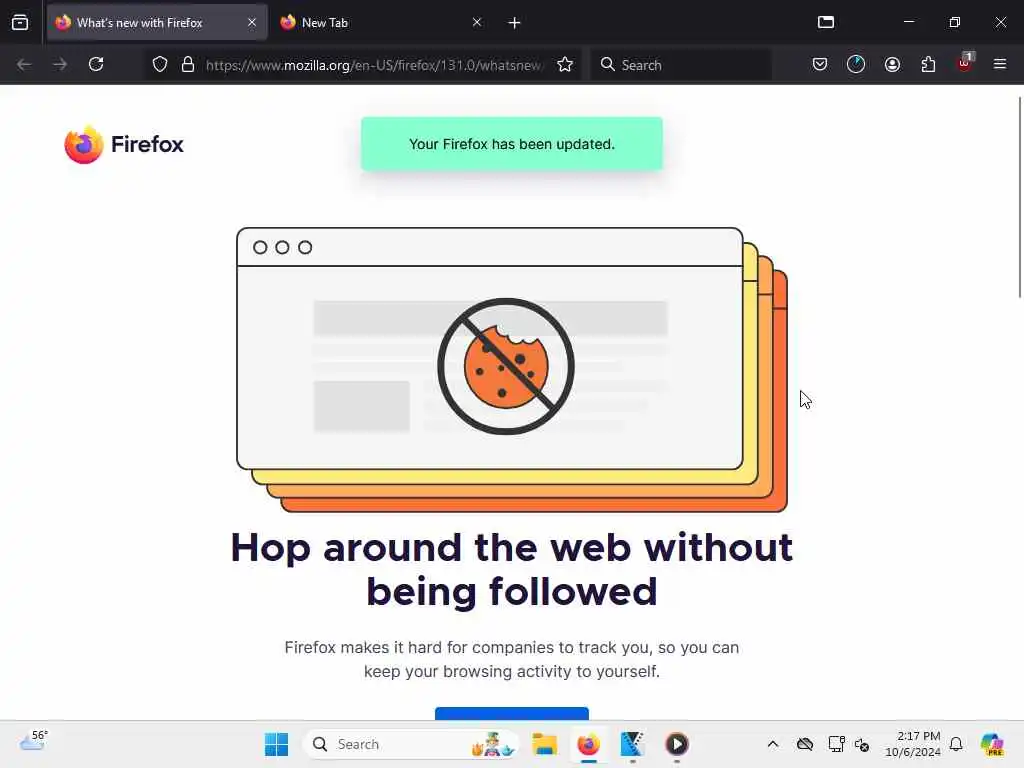Open a new tab with plus button
1024x768 pixels.
[514, 23]
